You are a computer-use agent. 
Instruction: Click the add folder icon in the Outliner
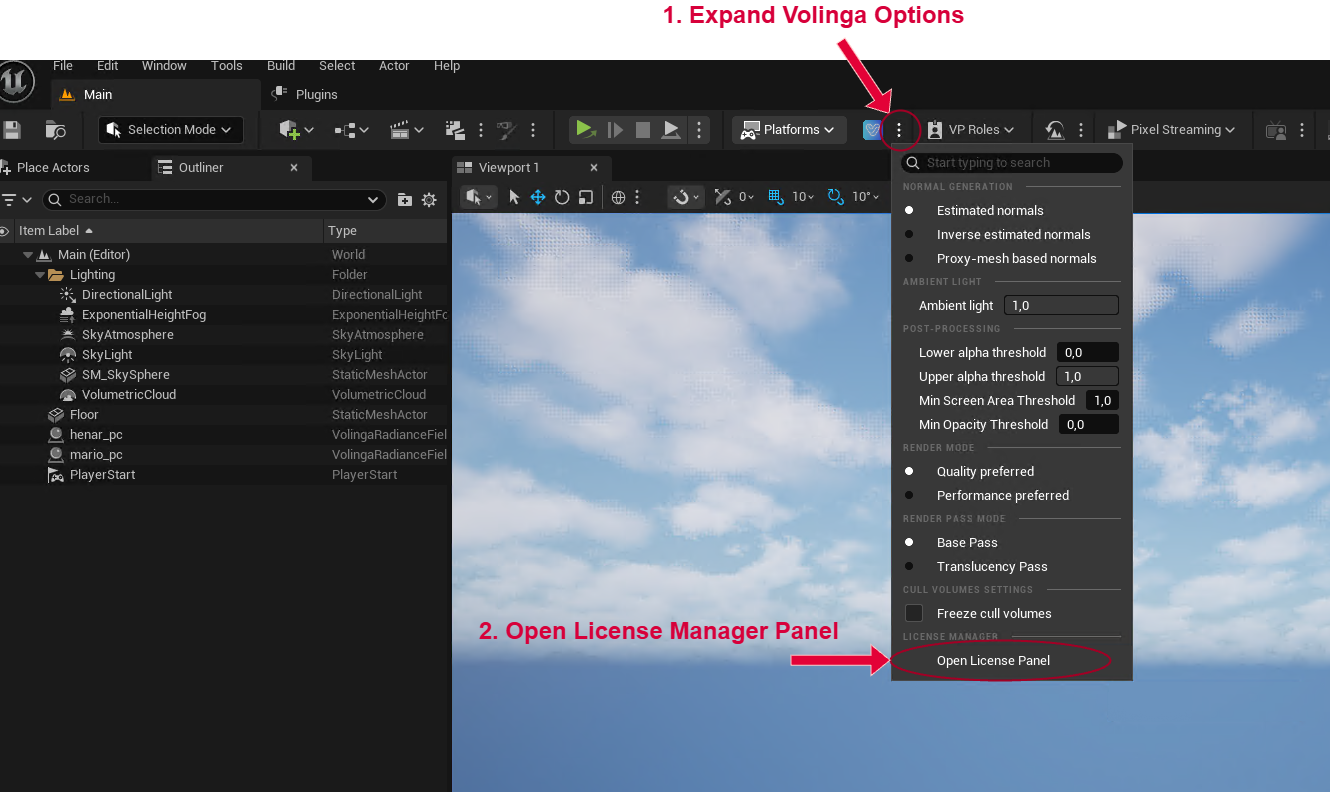tap(405, 200)
